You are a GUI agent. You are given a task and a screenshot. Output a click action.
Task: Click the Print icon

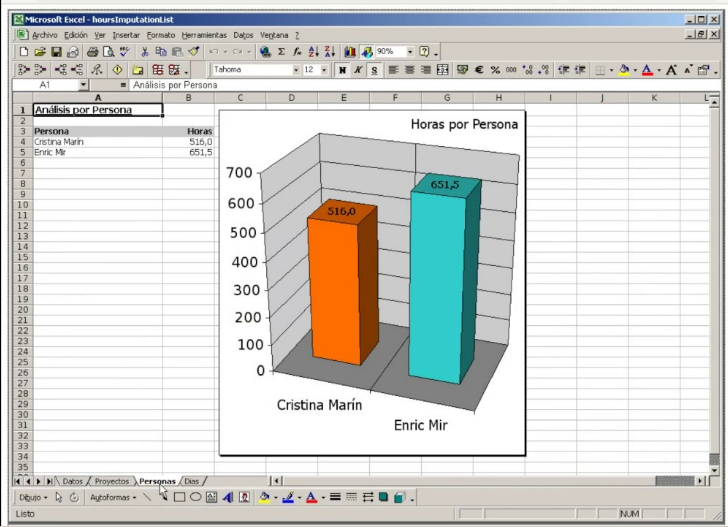(92, 52)
